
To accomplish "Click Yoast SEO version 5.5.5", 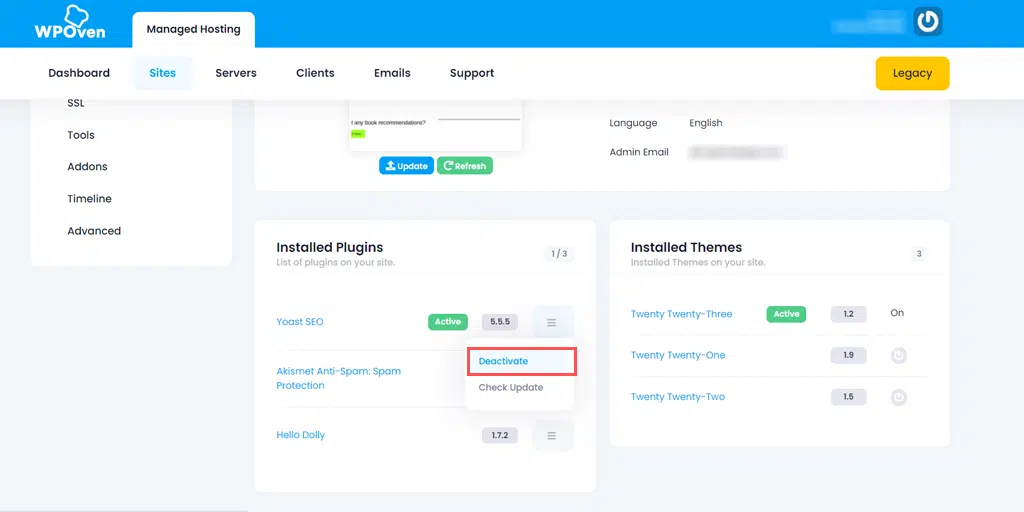I will pyautogui.click(x=500, y=322).
